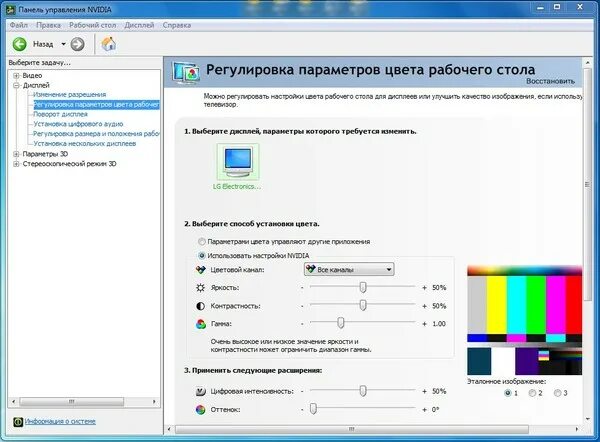The width and height of the screenshot is (600, 442).
Task: Open the Все каналы dropdown
Action: [349, 269]
